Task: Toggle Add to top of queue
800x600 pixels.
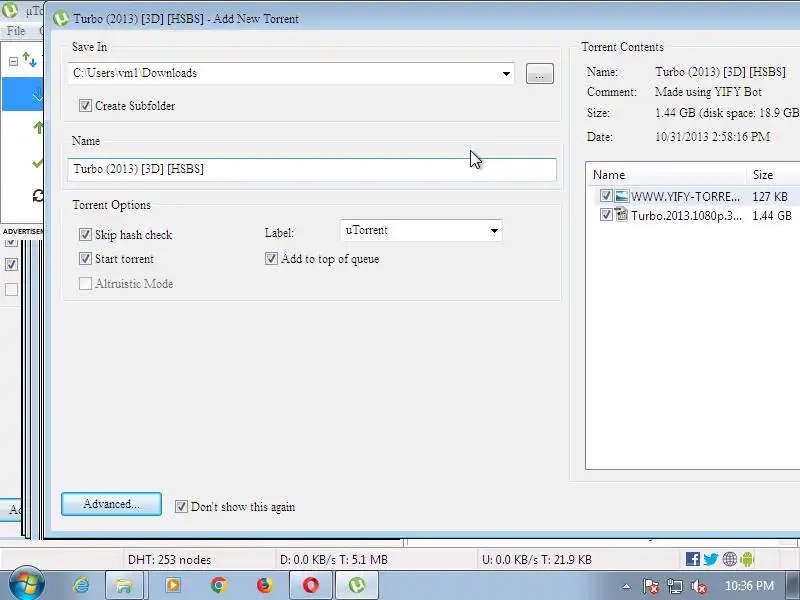Action: click(271, 259)
